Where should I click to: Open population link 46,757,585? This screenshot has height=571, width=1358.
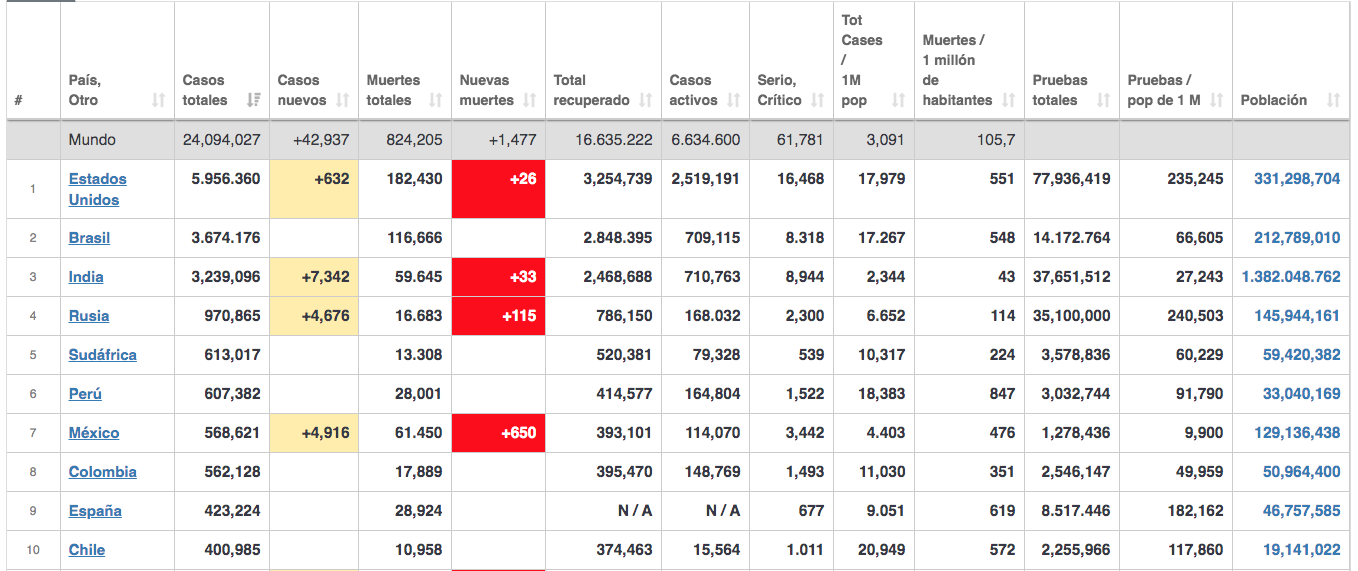coord(1301,511)
